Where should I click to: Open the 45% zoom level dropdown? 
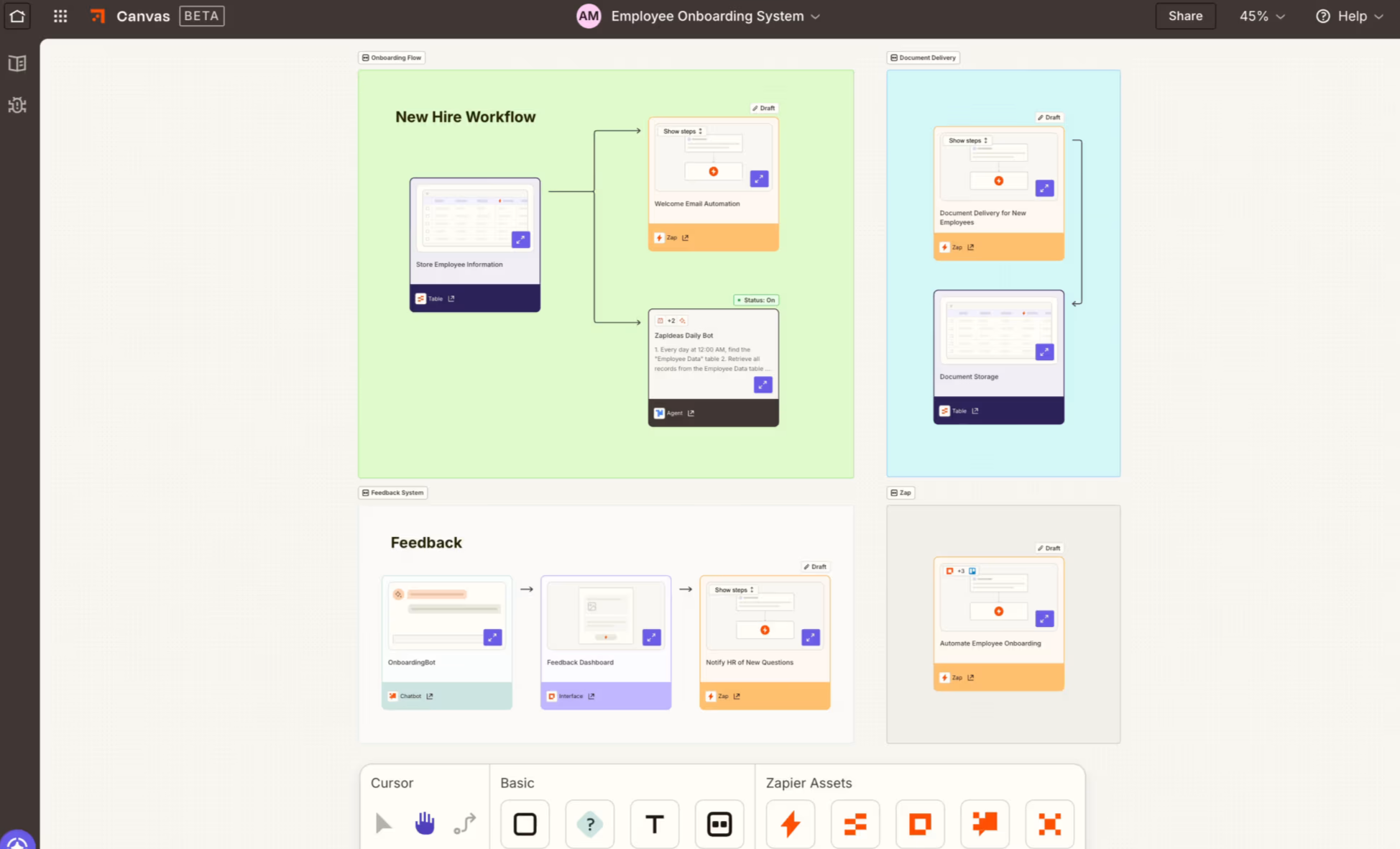[1261, 16]
